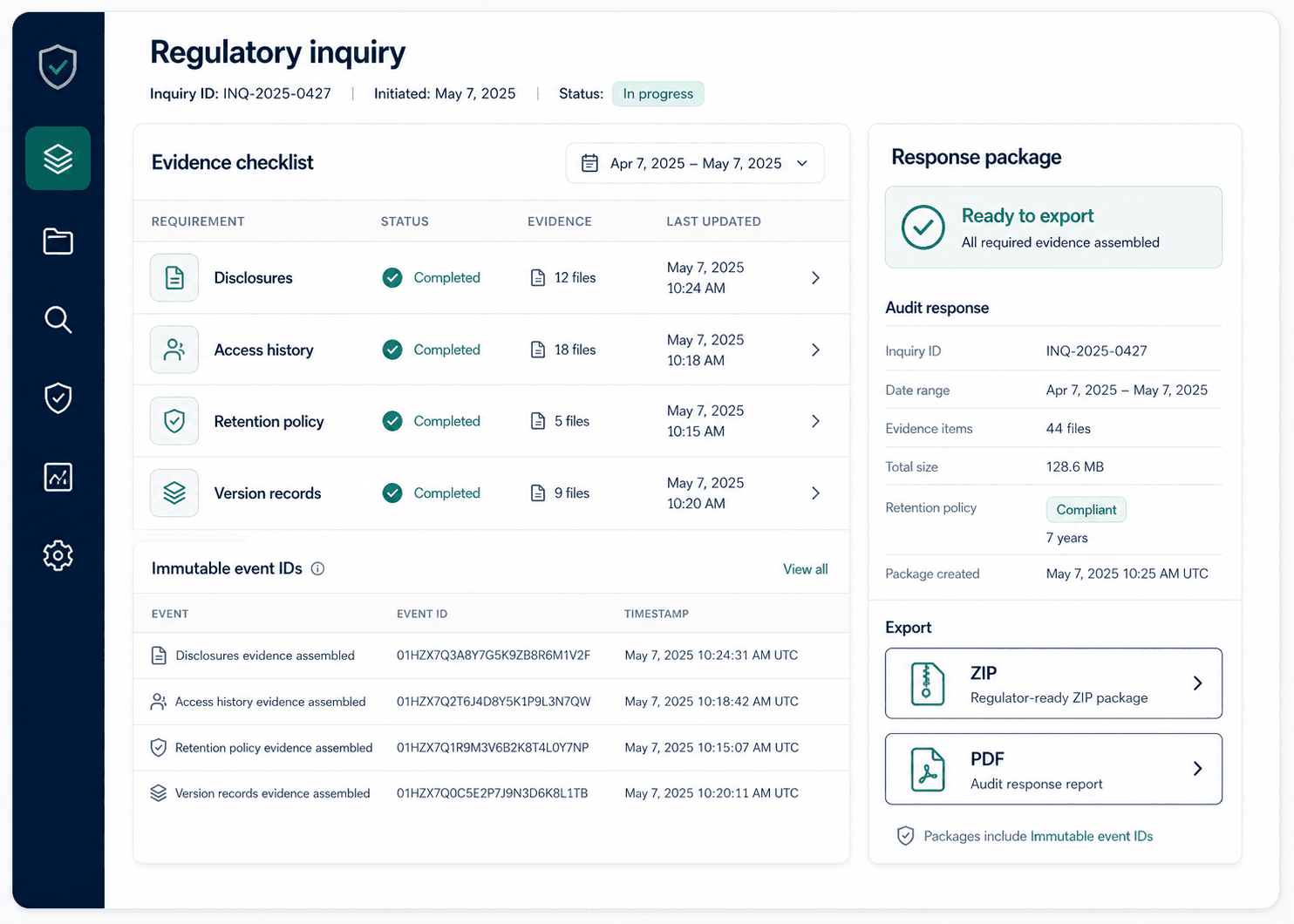Click the Retention policy shield icon
The width and height of the screenshot is (1294, 924).
(x=174, y=421)
